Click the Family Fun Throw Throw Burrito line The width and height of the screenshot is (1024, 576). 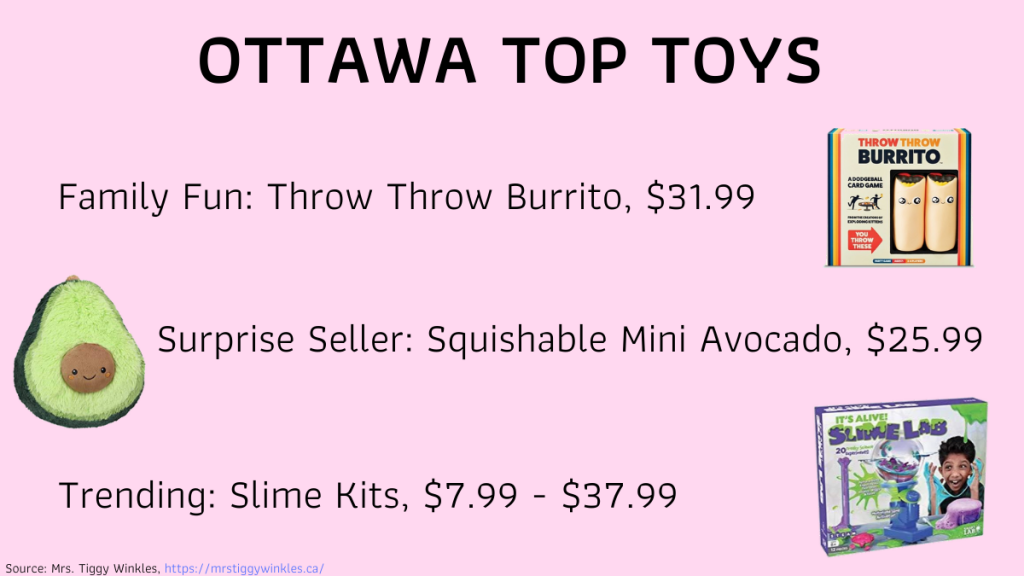pyautogui.click(x=406, y=197)
